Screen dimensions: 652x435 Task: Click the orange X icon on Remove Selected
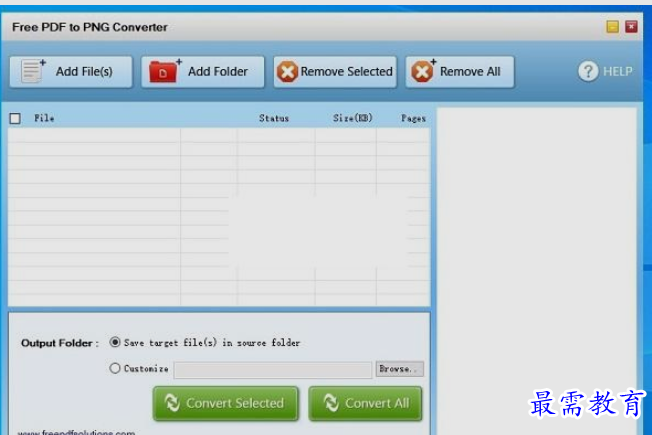click(x=287, y=72)
